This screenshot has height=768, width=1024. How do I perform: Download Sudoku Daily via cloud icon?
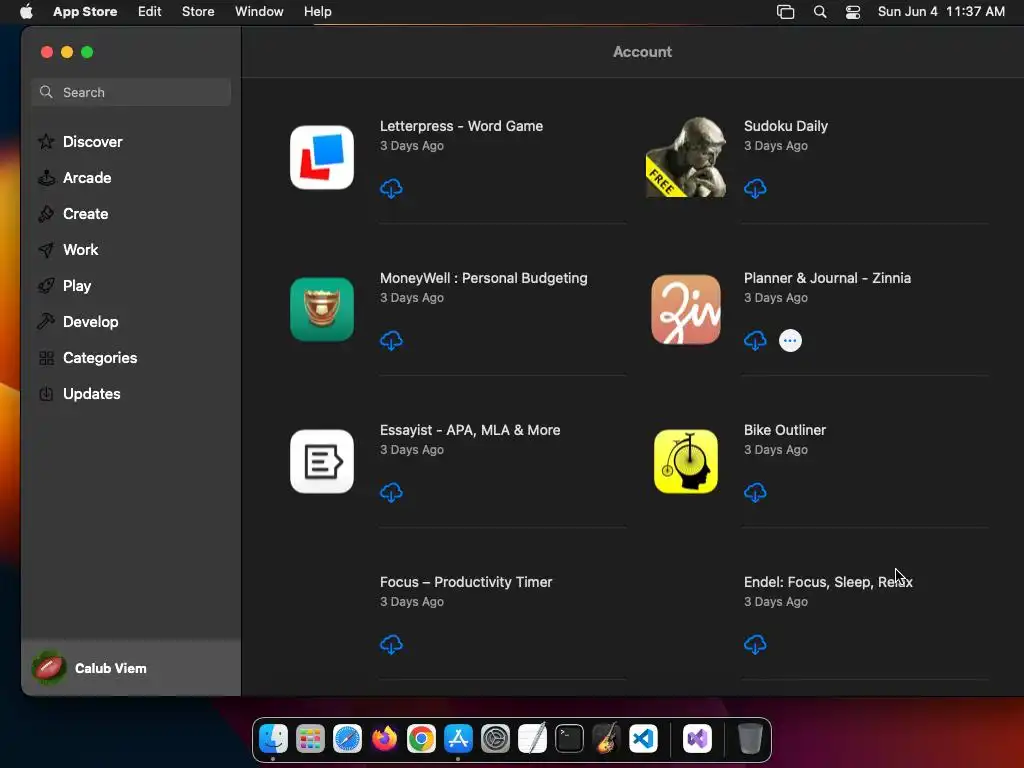click(x=755, y=189)
